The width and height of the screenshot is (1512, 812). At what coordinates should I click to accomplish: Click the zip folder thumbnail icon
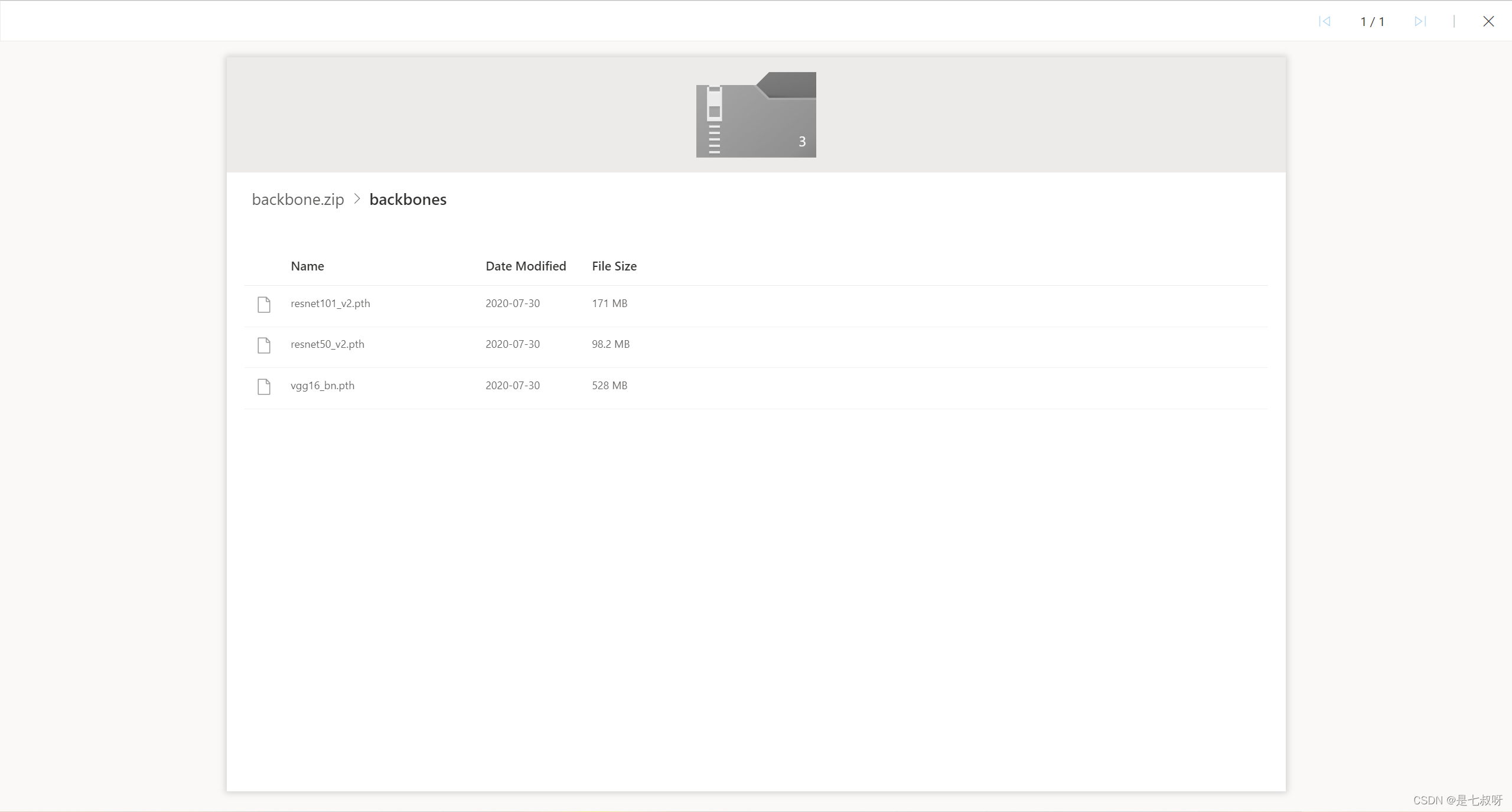click(x=756, y=115)
